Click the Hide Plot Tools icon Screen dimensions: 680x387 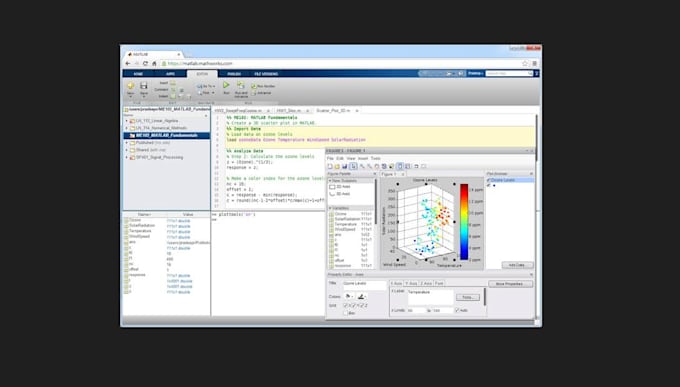click(416, 166)
